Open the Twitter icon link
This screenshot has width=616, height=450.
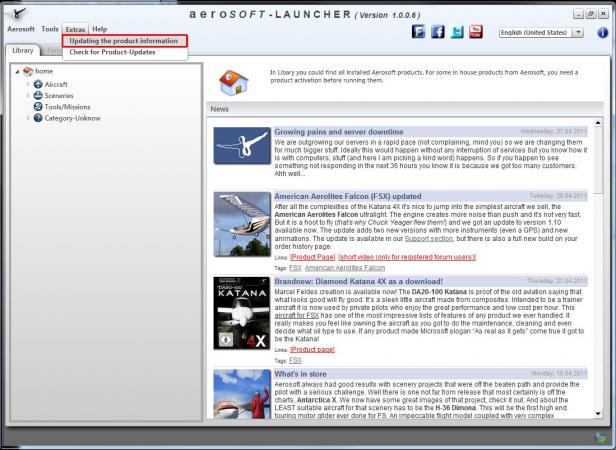point(457,31)
